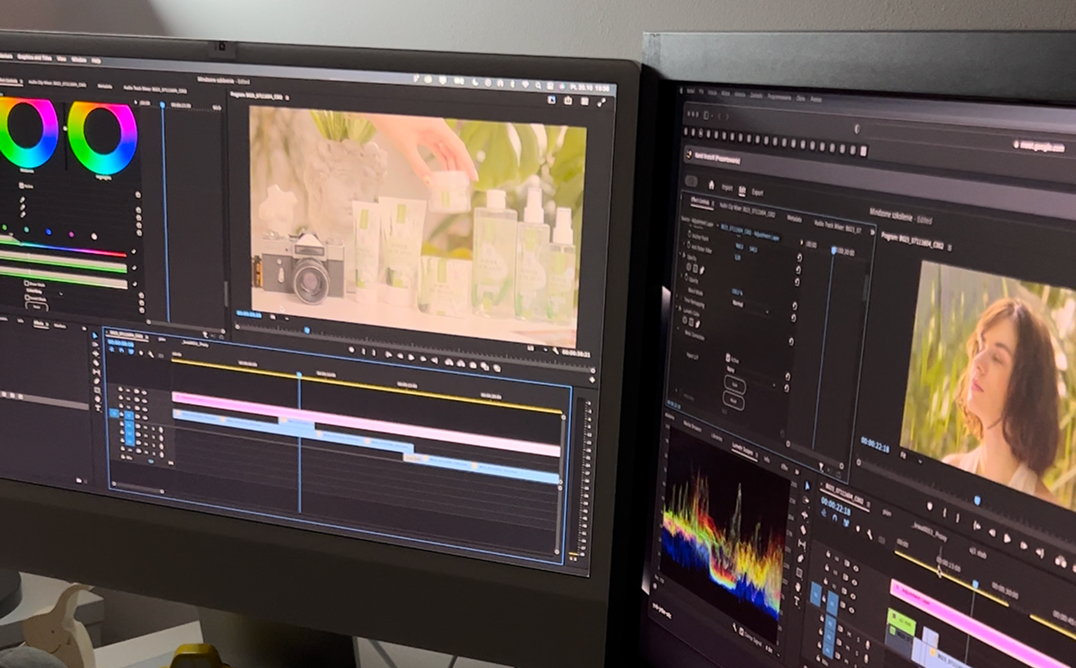Click the rainbow Hue range slider
1076x668 pixels.
[x=63, y=246]
